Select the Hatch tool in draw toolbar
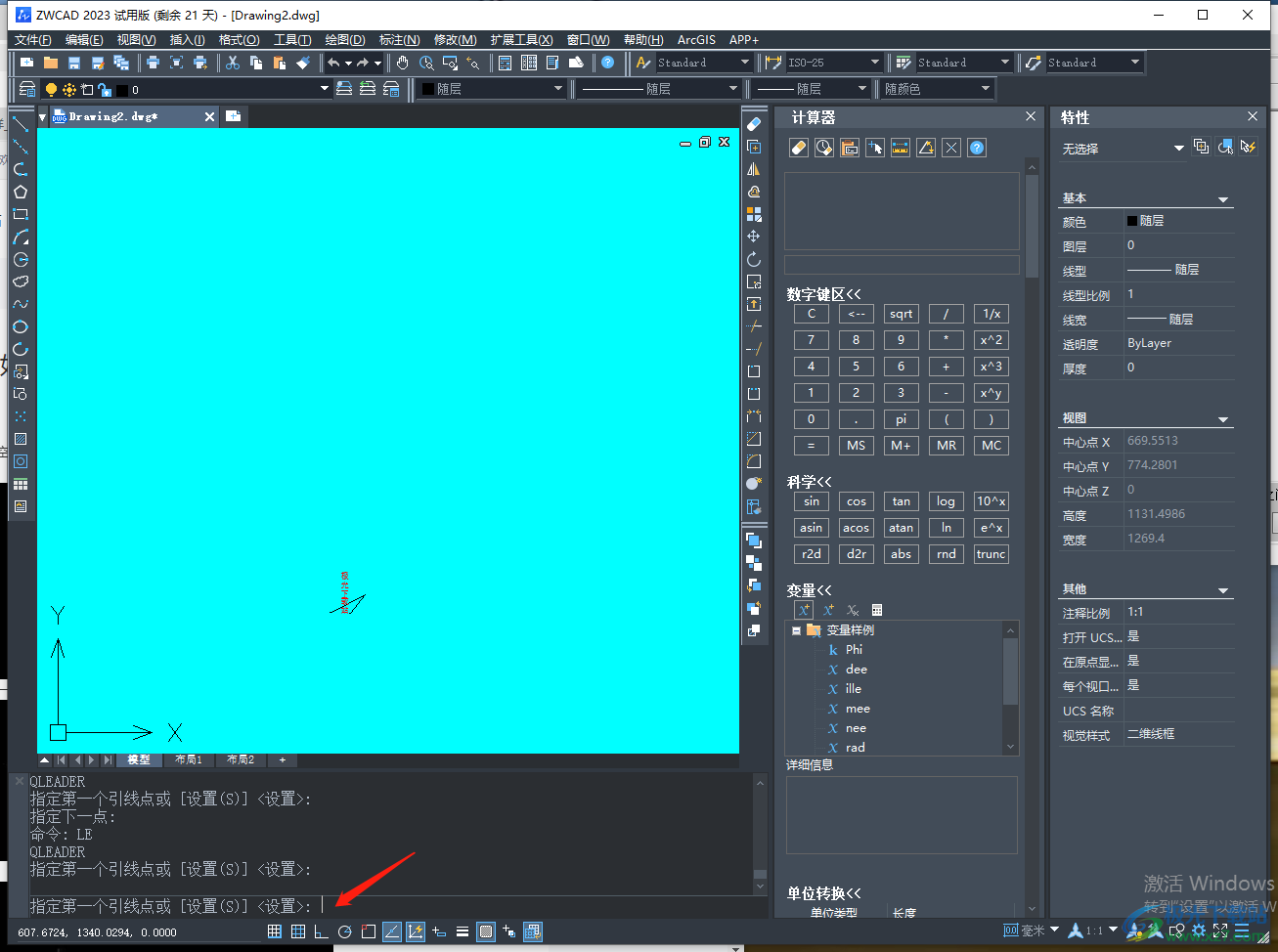The height and width of the screenshot is (952, 1278). (21, 439)
